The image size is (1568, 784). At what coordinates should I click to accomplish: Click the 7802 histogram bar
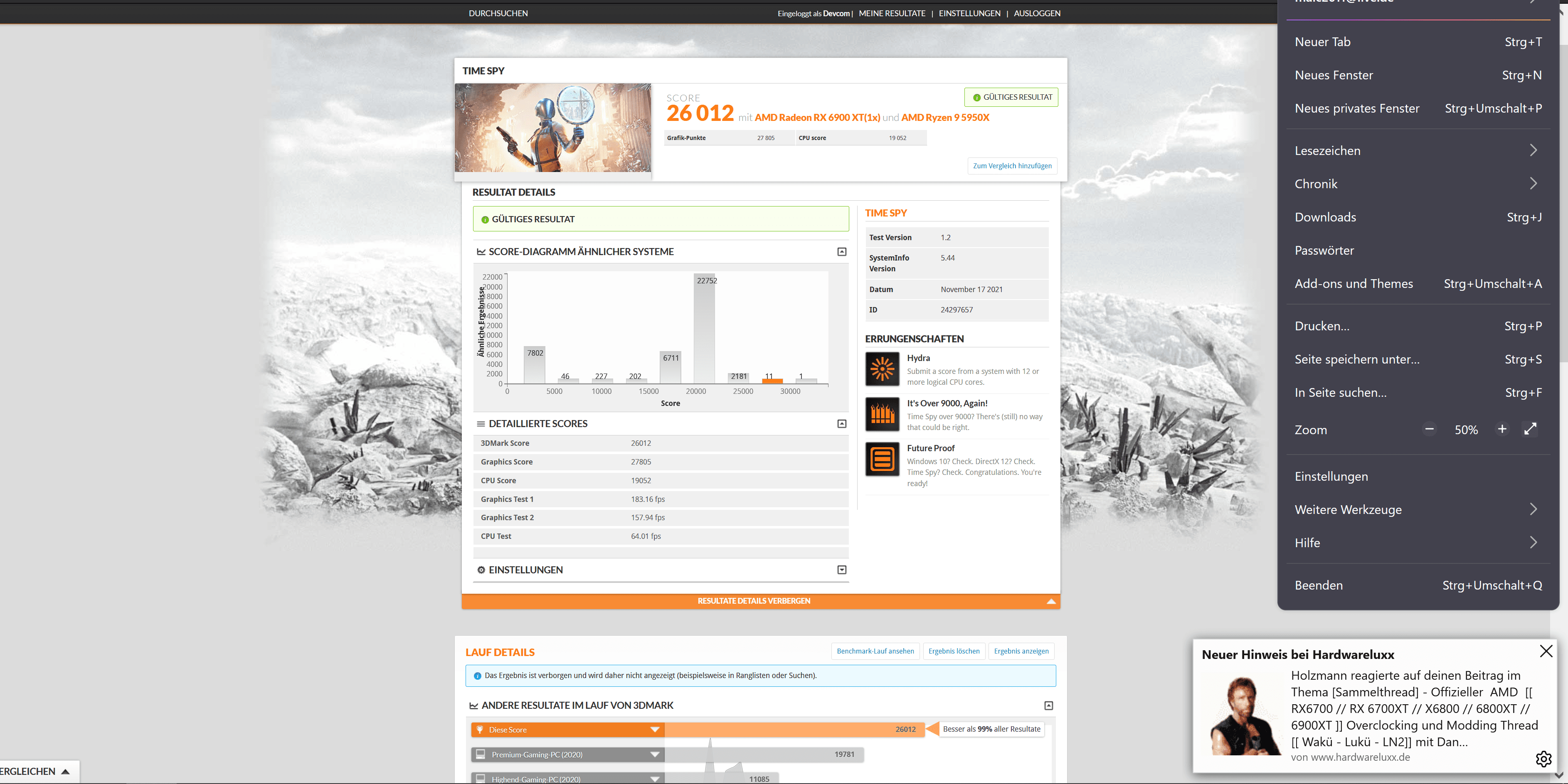coord(535,364)
